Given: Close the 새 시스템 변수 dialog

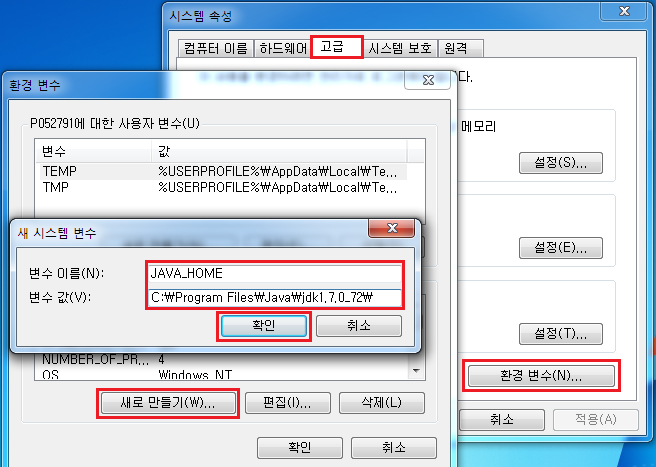Looking at the screenshot, I should (x=392, y=228).
